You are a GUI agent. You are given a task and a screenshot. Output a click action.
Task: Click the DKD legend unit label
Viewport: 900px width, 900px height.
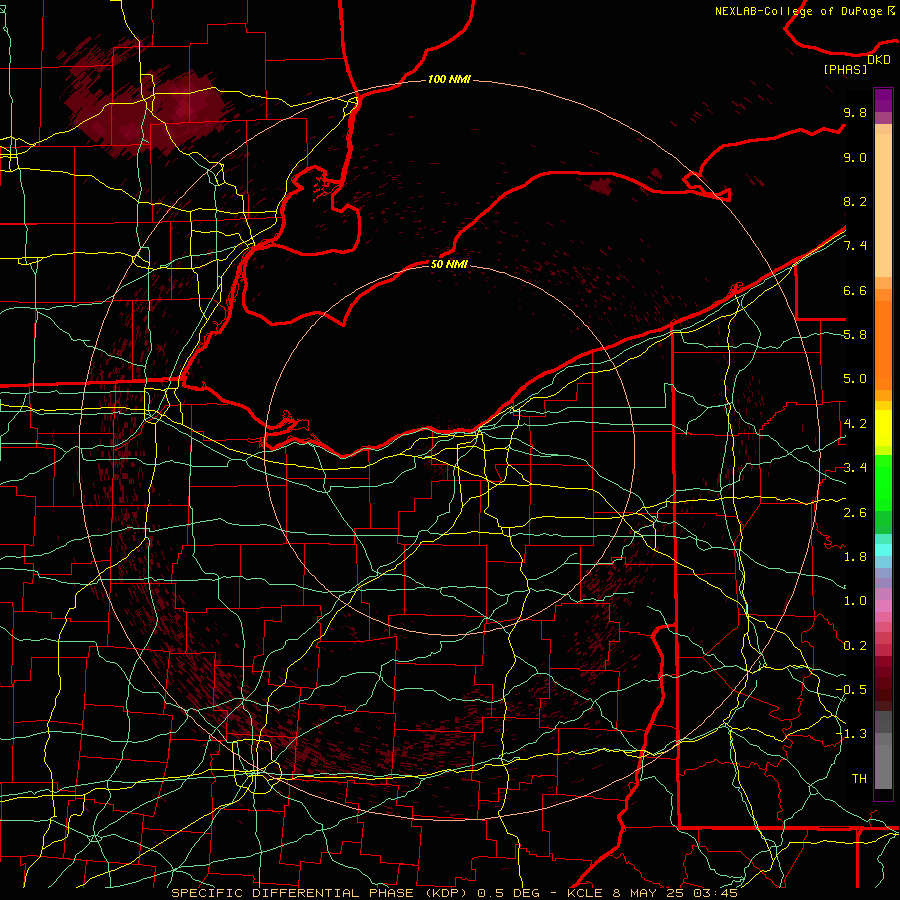click(x=879, y=60)
